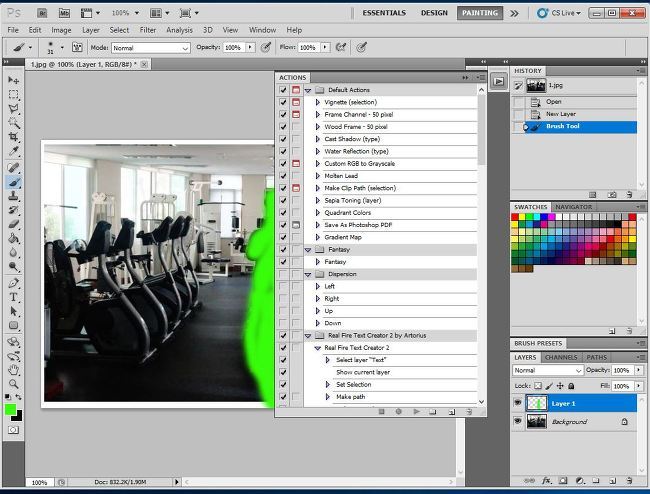Hide Layer 1 with its eye icon
The image size is (650, 494).
pos(517,403)
